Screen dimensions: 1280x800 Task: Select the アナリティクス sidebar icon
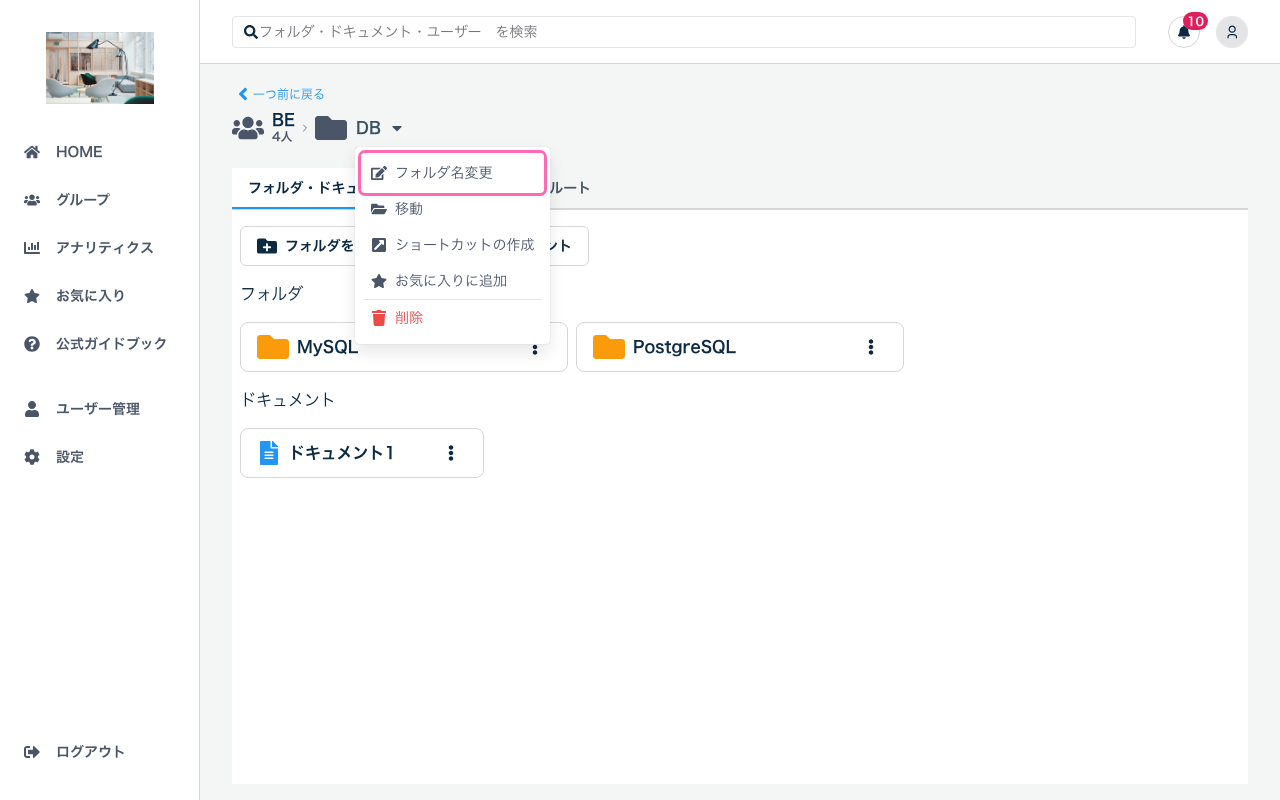pos(33,247)
